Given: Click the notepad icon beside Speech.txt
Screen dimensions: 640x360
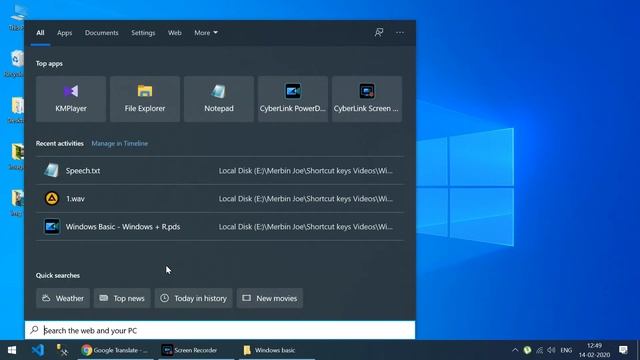Looking at the screenshot, I should point(51,171).
